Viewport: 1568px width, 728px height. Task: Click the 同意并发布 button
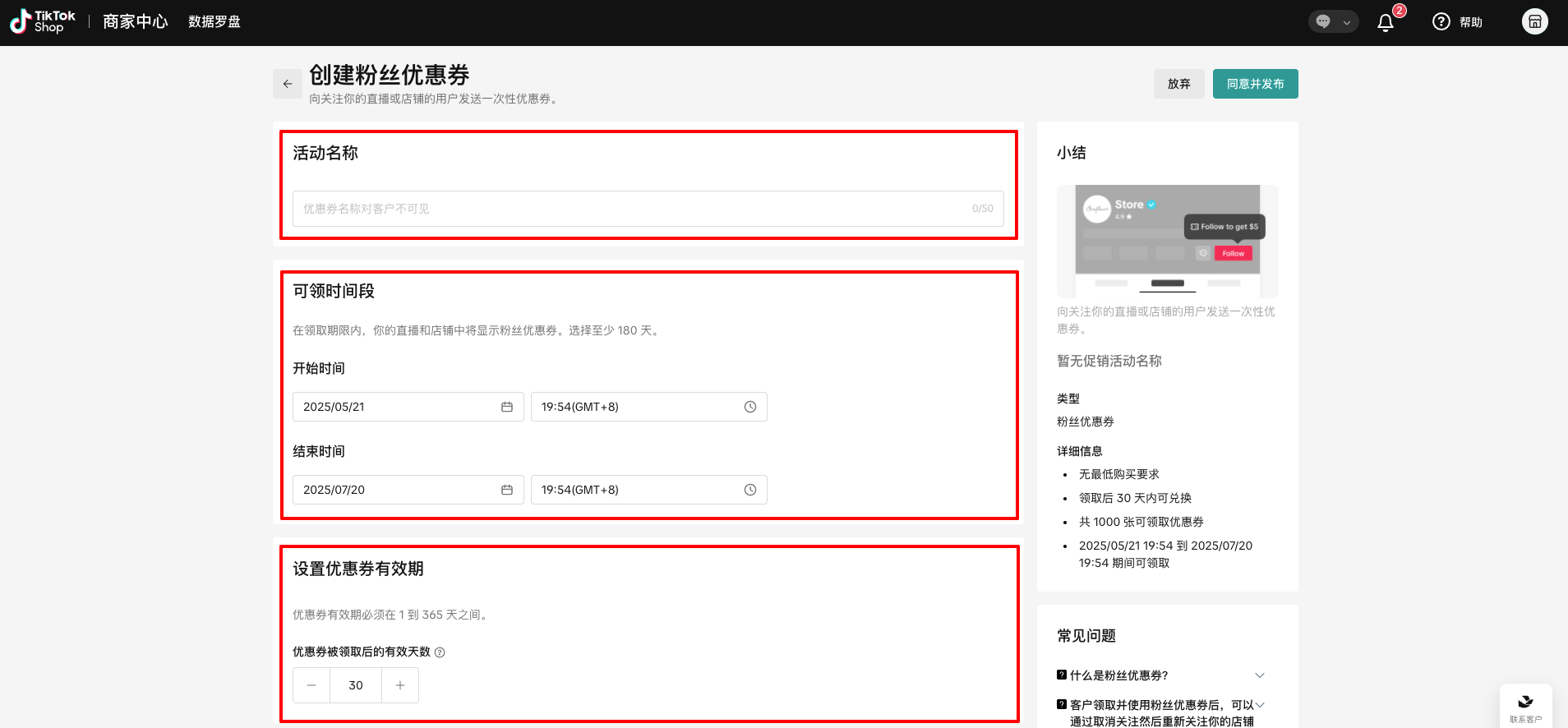tap(1255, 84)
